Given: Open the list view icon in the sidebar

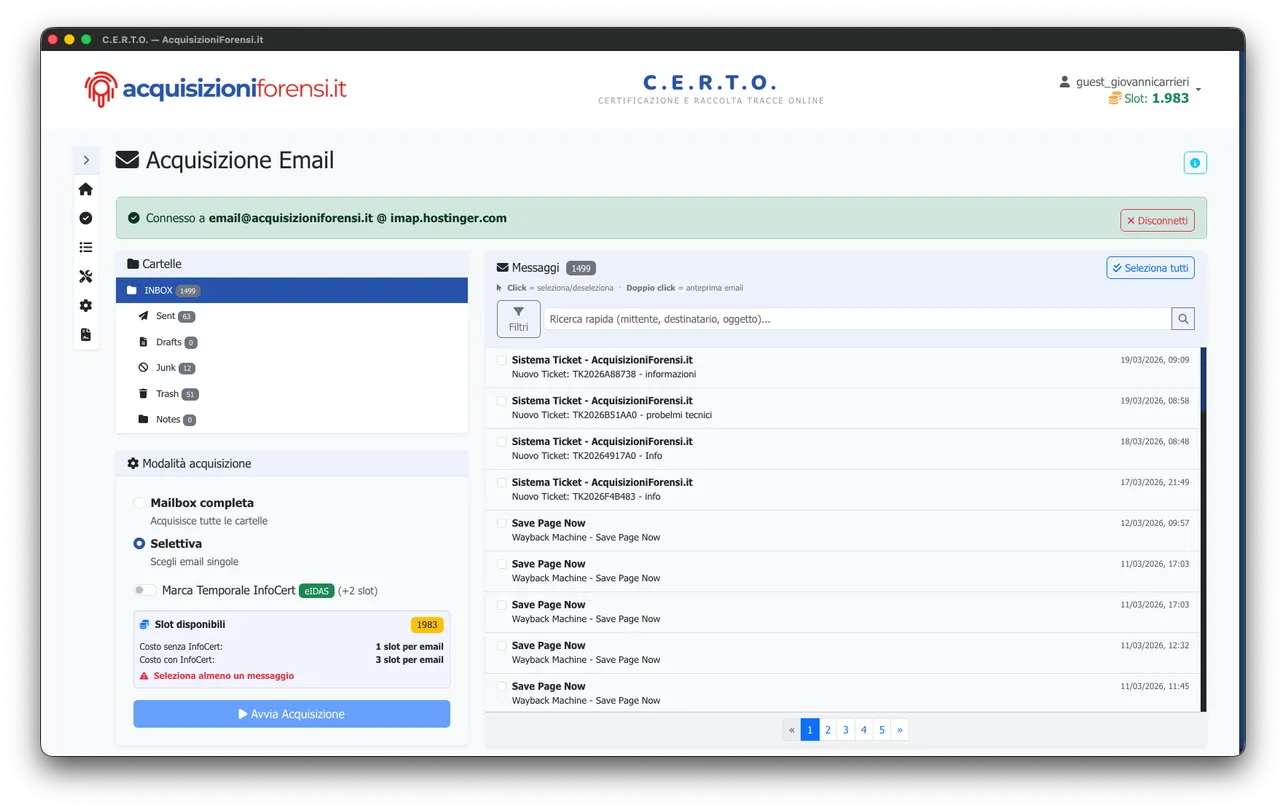Looking at the screenshot, I should click(x=86, y=247).
